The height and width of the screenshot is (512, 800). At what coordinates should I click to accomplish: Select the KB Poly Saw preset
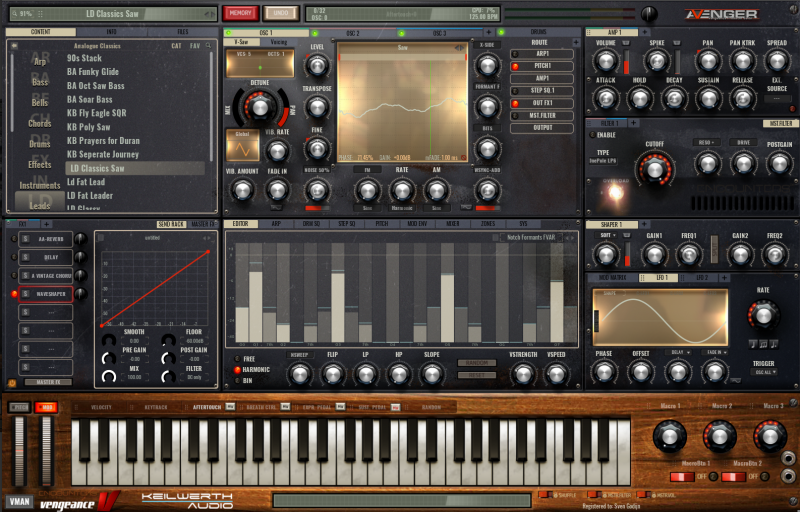pos(89,127)
